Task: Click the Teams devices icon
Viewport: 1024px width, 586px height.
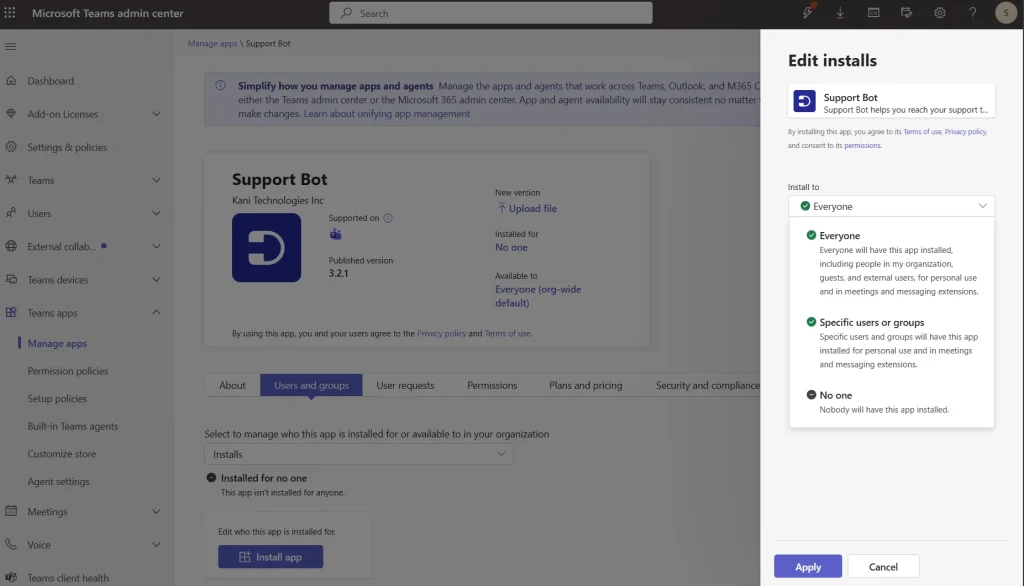Action: (x=11, y=279)
